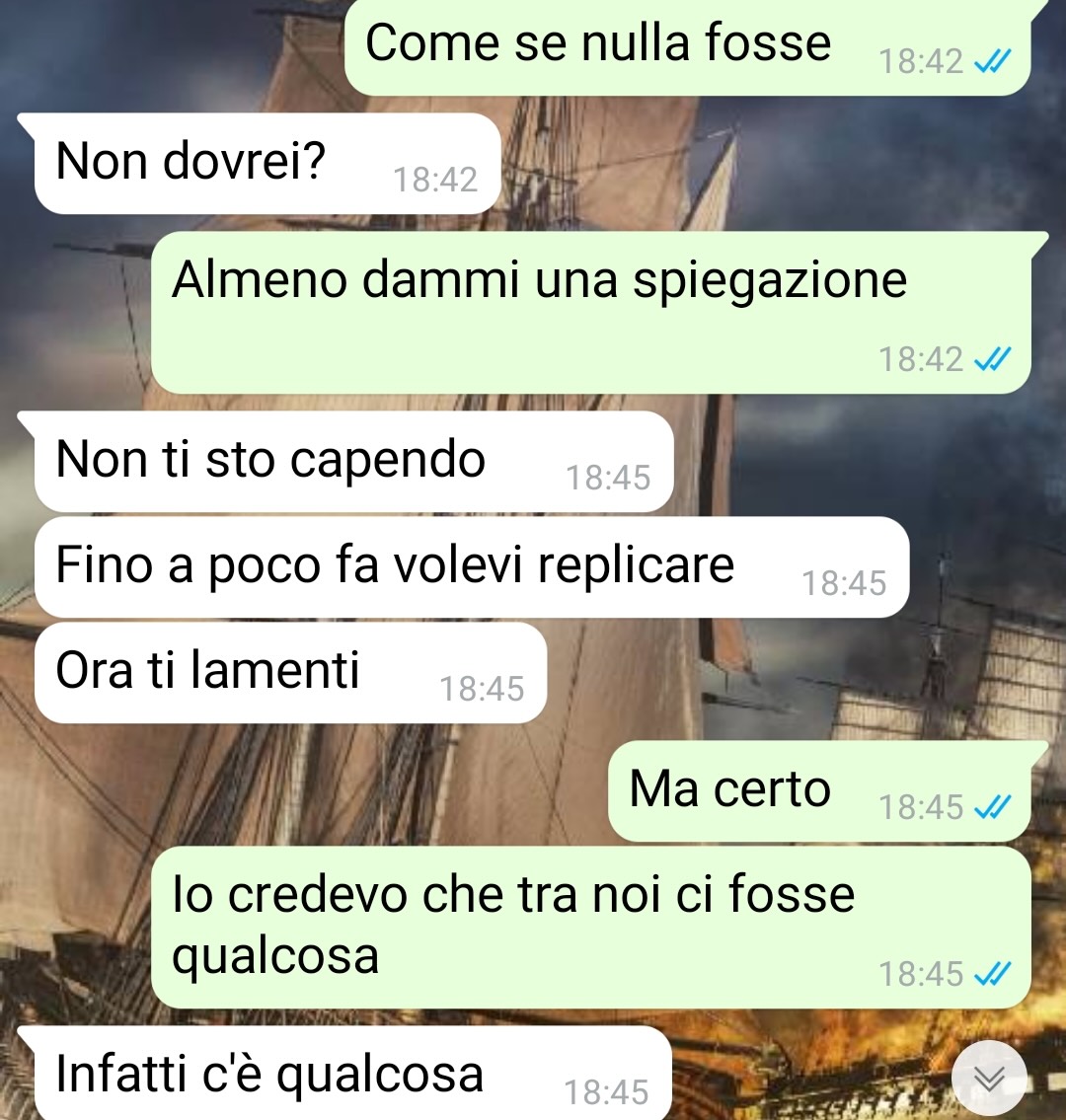Click read ticks on 'Io credevo che tra noi' message
Image resolution: width=1066 pixels, height=1120 pixels.
click(x=992, y=974)
